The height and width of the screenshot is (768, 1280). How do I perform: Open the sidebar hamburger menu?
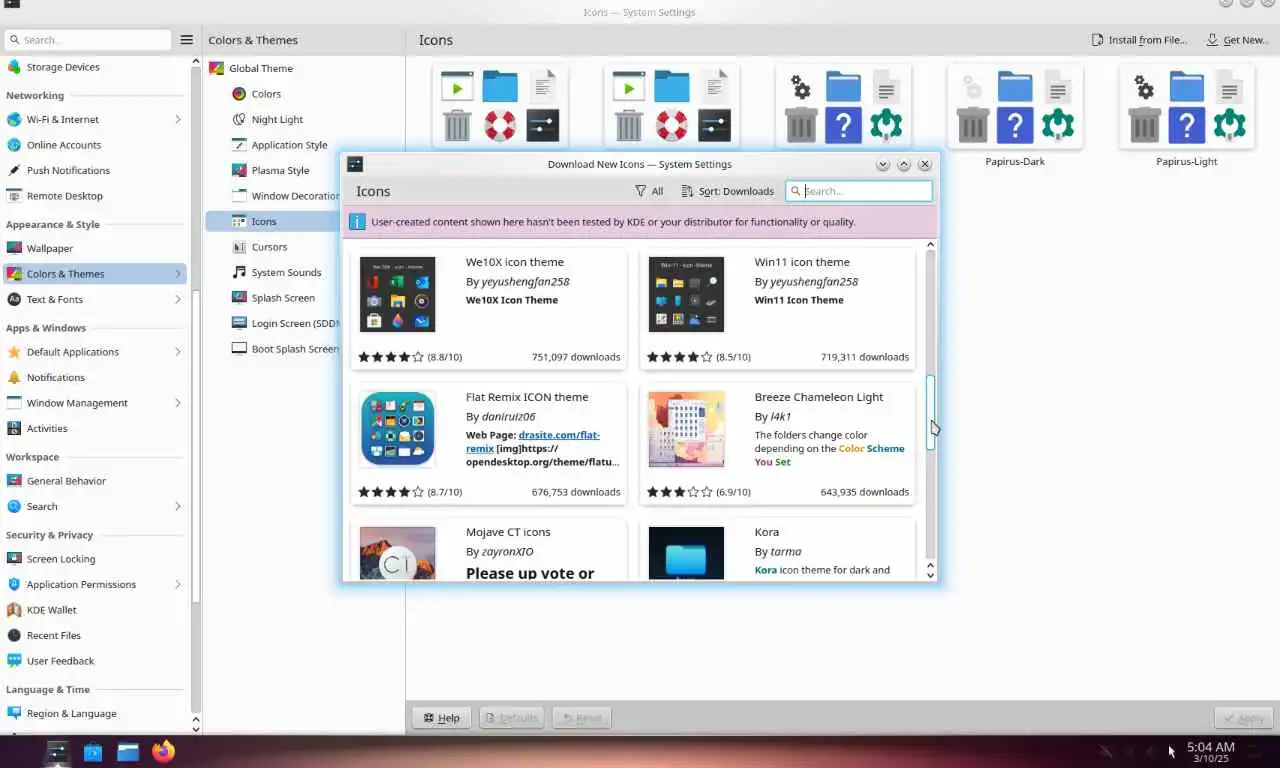186,40
